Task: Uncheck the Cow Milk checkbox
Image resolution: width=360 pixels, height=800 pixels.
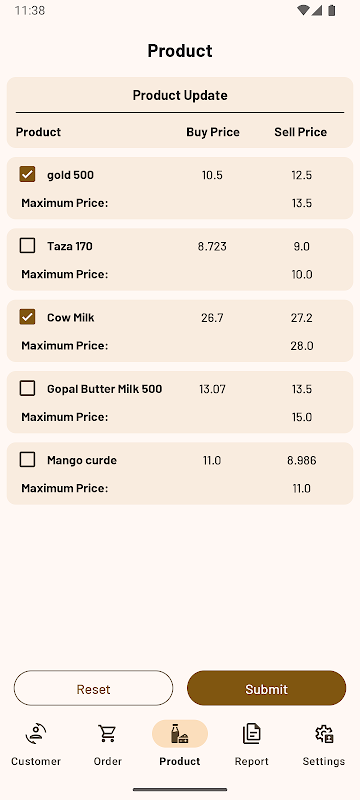Action: (27, 317)
